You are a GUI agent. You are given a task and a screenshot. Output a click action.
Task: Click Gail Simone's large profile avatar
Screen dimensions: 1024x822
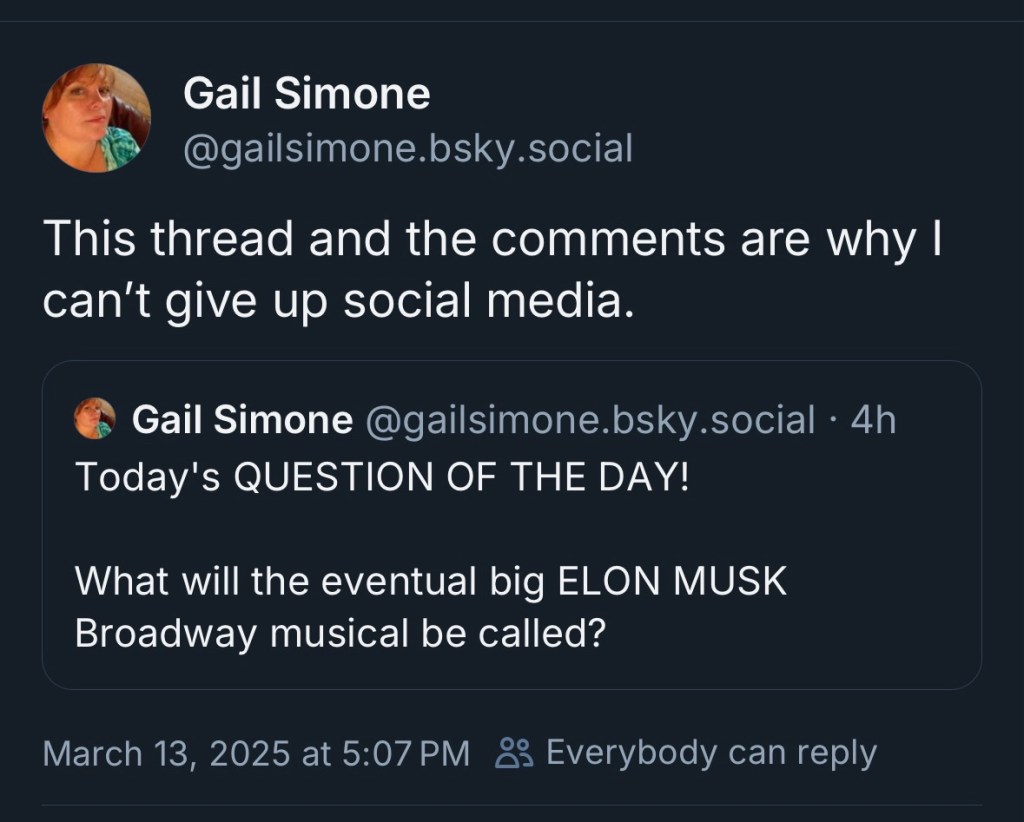pyautogui.click(x=96, y=118)
